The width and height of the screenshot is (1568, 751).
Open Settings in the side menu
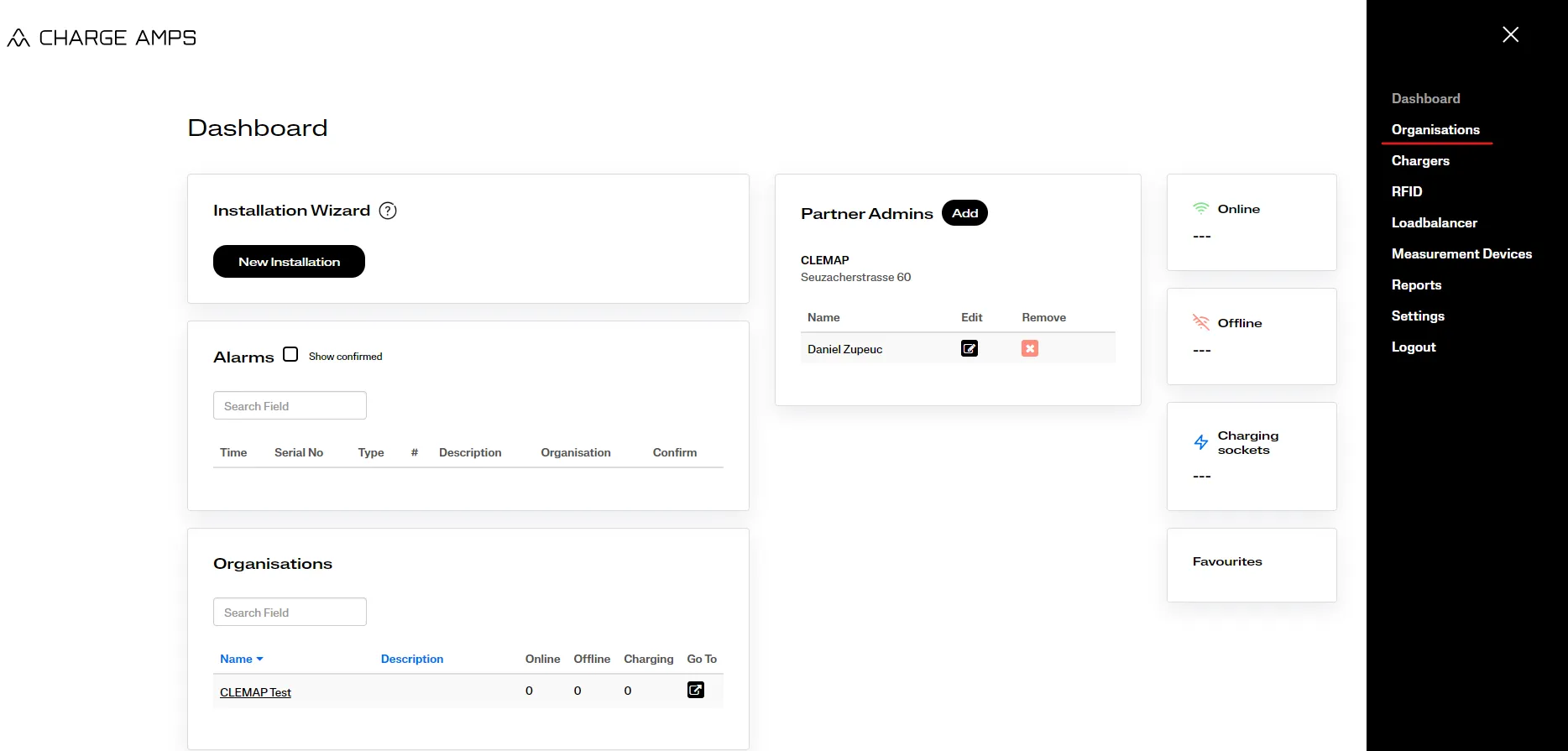point(1418,316)
